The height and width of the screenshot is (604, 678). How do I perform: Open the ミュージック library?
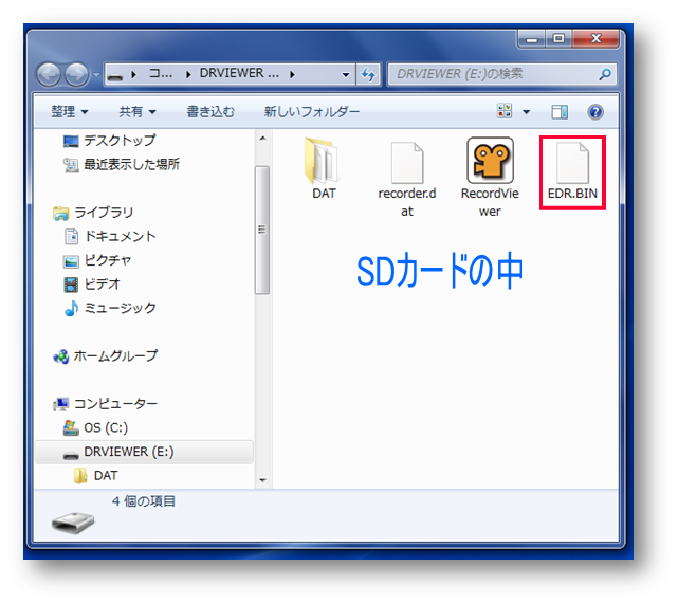(110, 308)
